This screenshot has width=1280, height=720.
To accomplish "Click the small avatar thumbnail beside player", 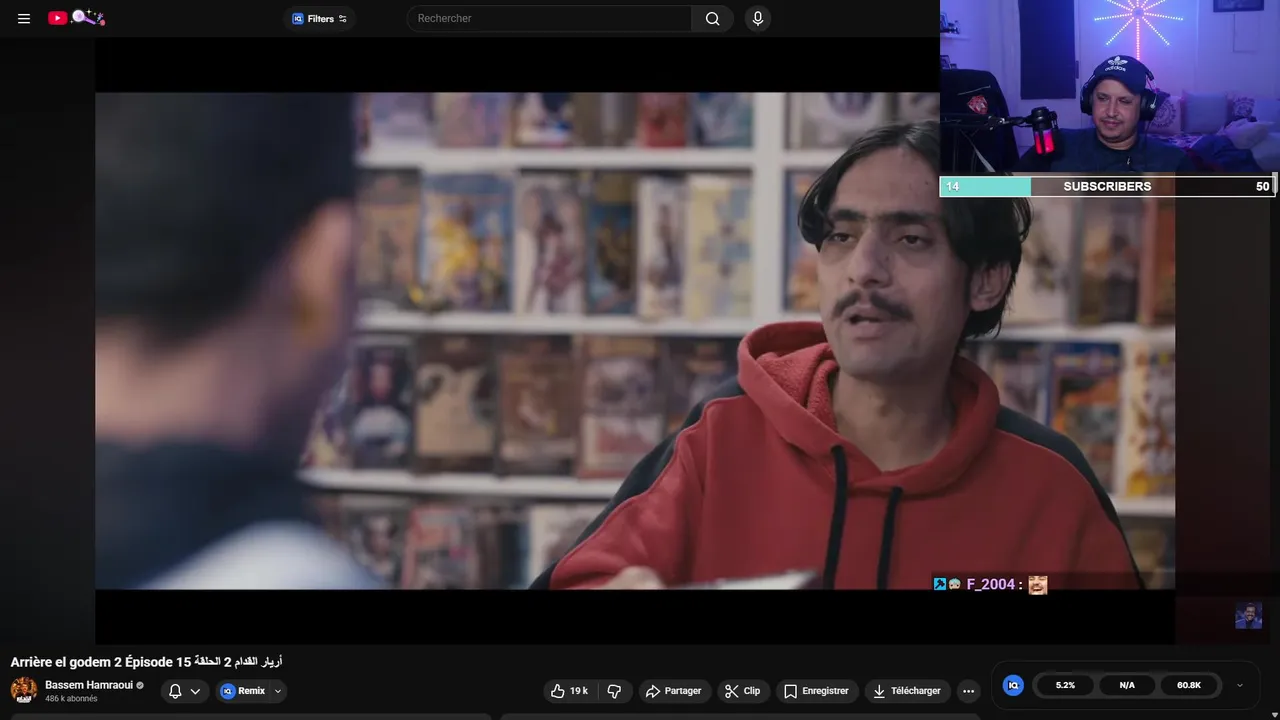I will tap(1248, 615).
